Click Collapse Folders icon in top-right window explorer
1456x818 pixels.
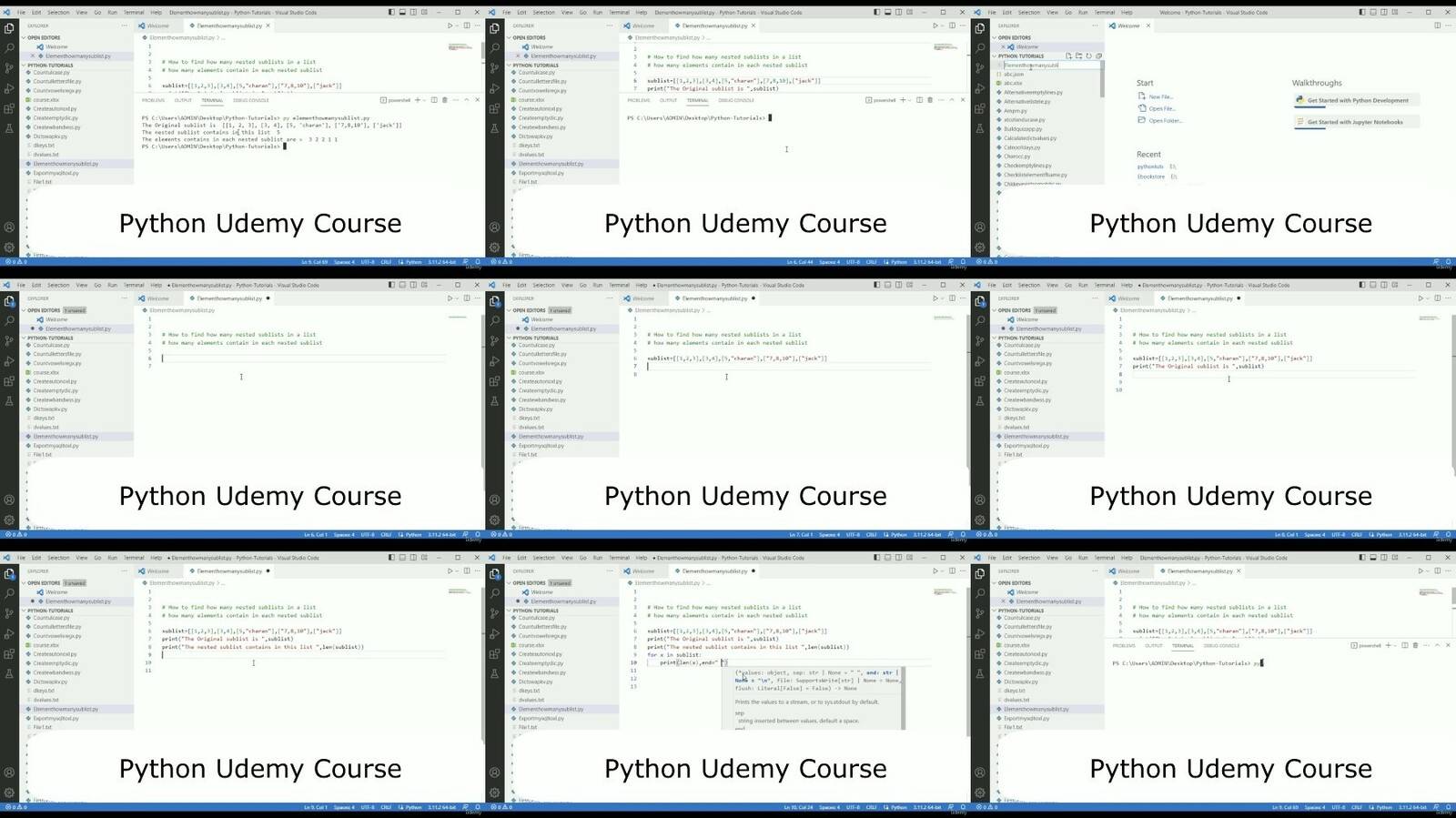1098,56
